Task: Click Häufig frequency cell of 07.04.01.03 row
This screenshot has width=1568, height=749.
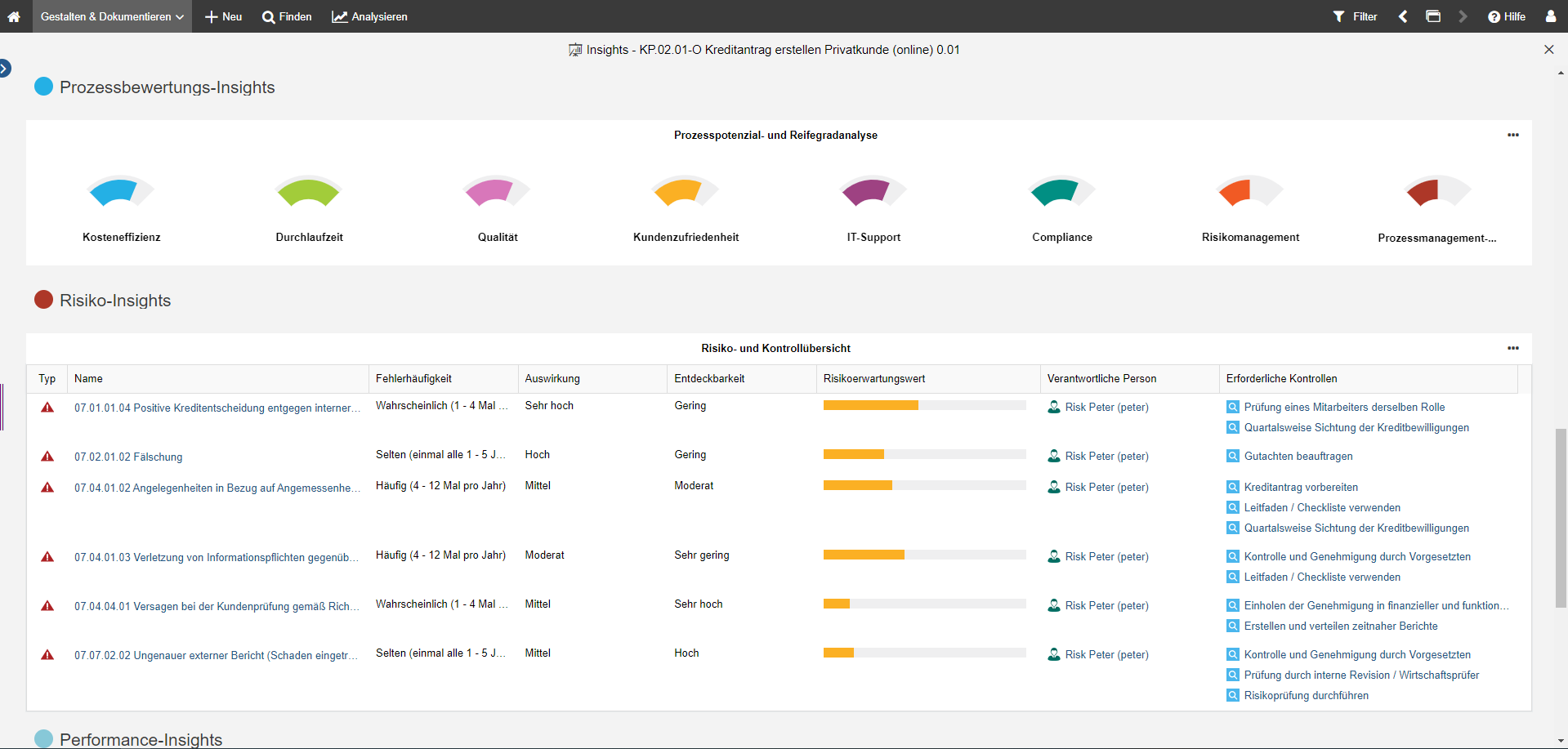Action: click(440, 555)
